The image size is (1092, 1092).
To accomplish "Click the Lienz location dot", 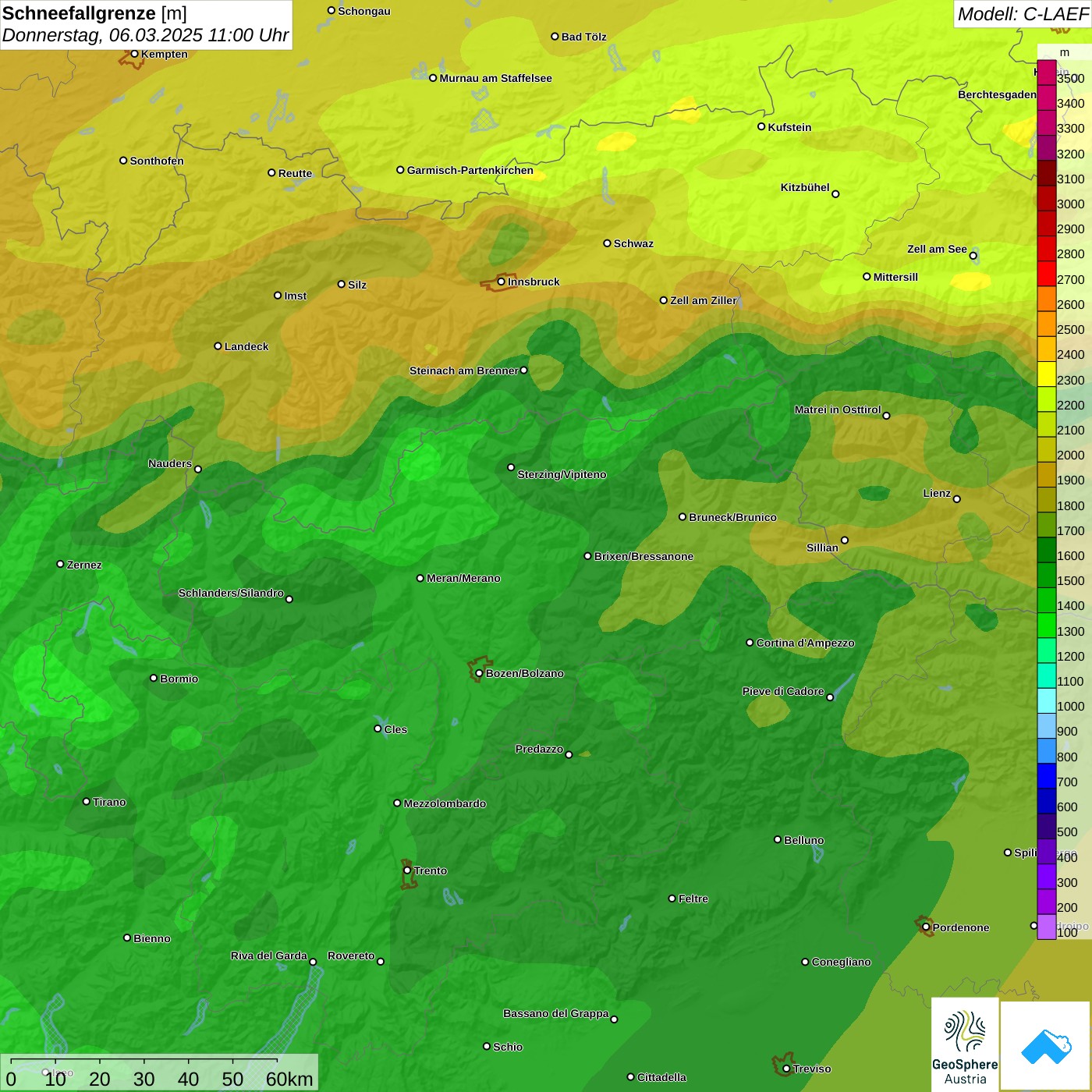I will [957, 499].
